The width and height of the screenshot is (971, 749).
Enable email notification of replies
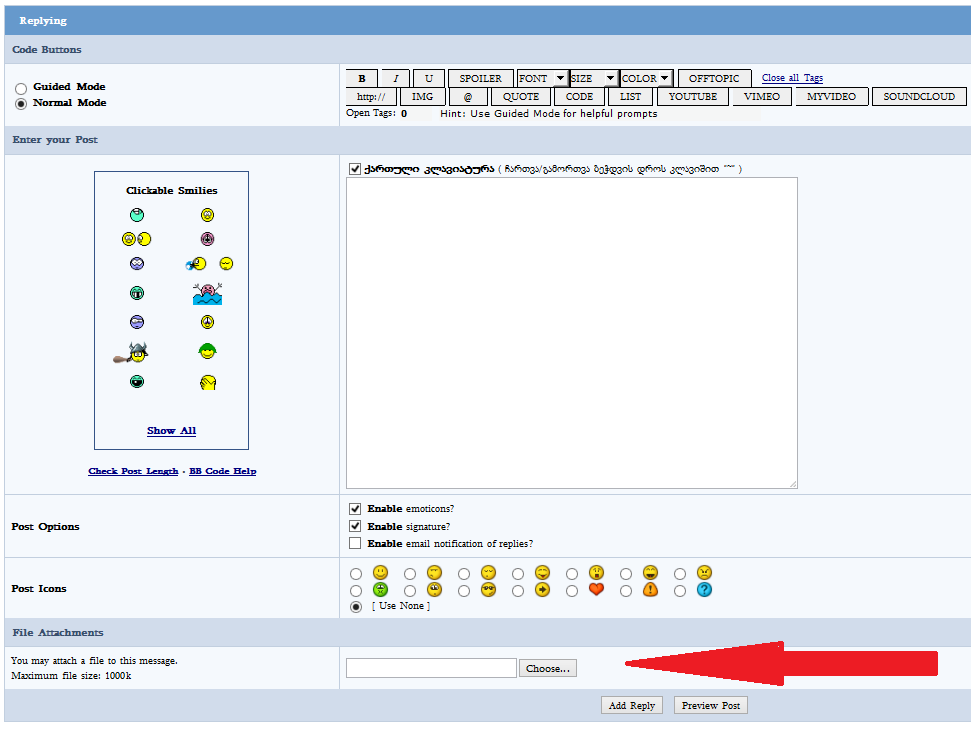pyautogui.click(x=355, y=543)
